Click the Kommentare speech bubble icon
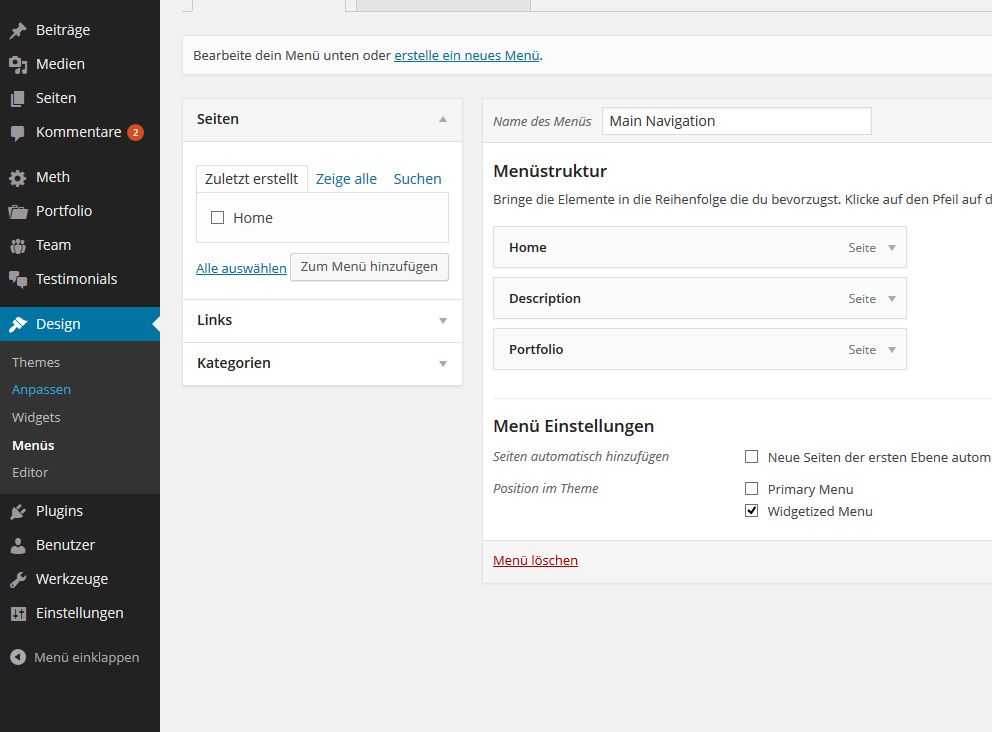This screenshot has width=992, height=732. 18,133
